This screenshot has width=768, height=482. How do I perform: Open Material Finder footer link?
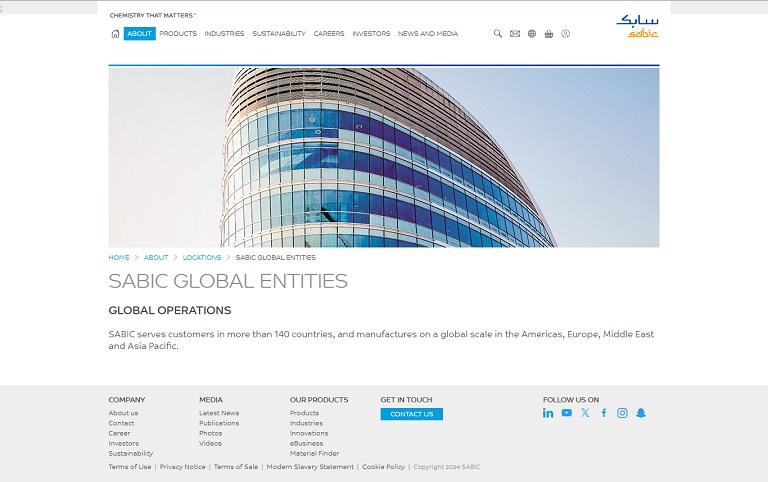(x=314, y=453)
